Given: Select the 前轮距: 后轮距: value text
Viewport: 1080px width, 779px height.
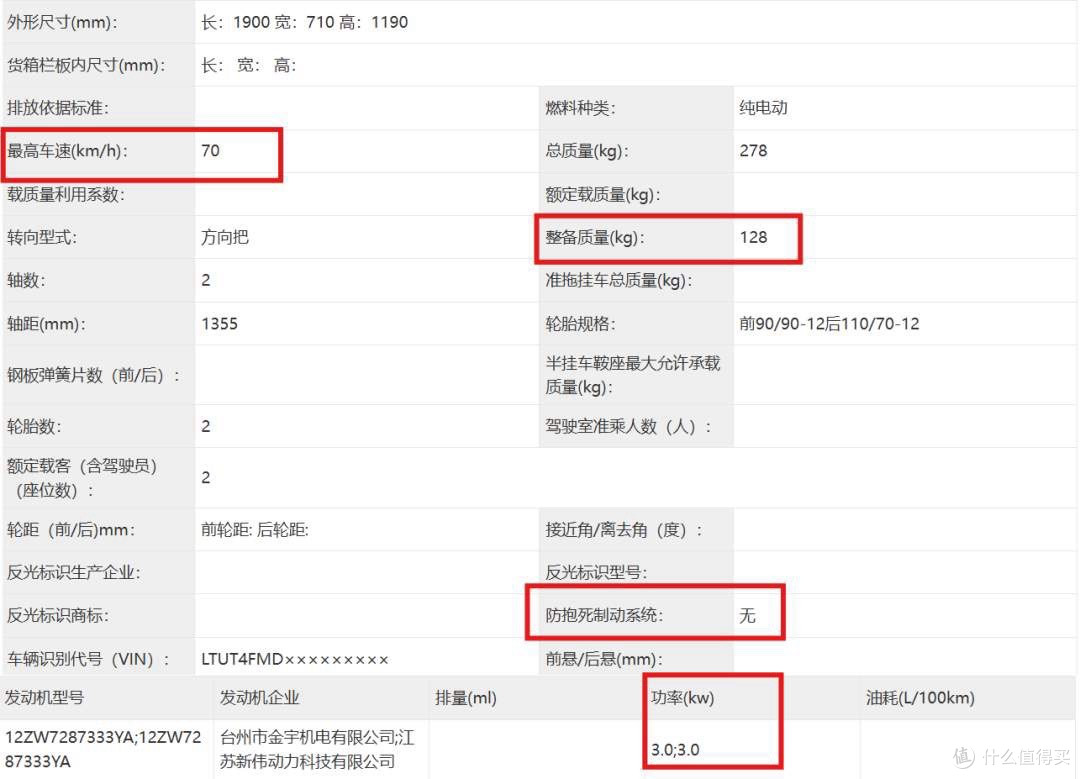Looking at the screenshot, I should click(x=255, y=530).
